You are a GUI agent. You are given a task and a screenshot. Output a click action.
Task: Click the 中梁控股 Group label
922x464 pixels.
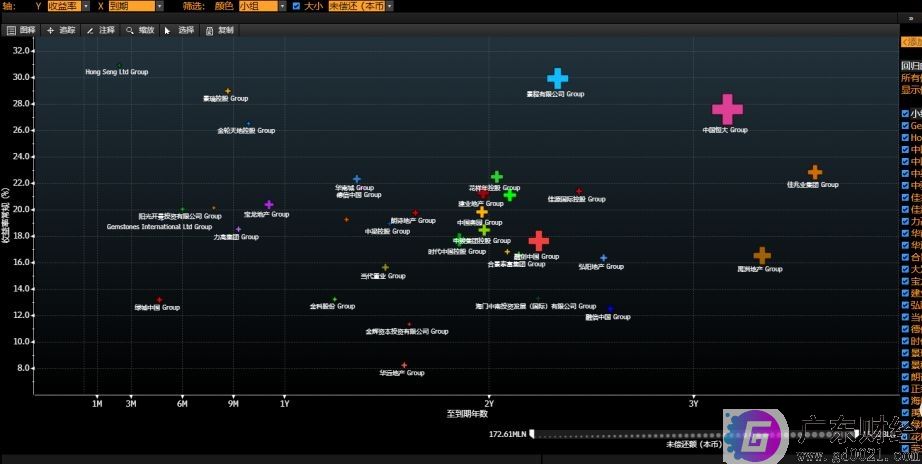[387, 231]
